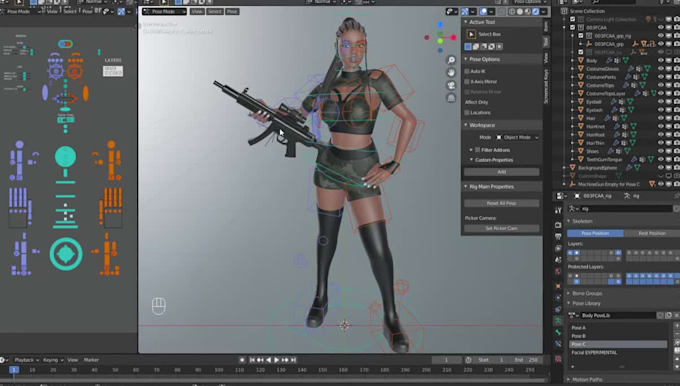680x386 pixels.
Task: Collapse the Skeleton panel
Action: point(569,221)
